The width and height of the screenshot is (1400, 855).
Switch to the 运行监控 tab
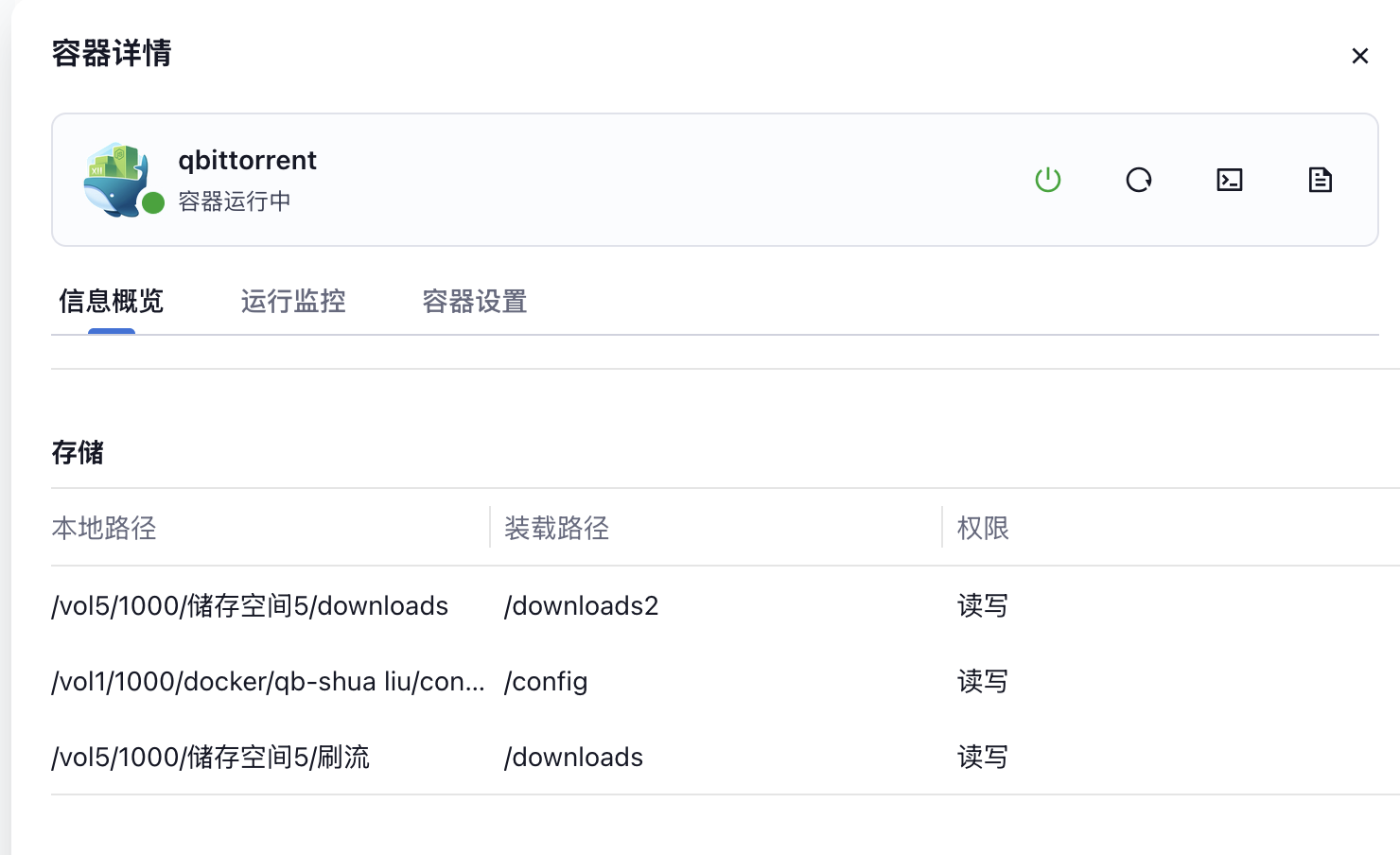pos(293,301)
